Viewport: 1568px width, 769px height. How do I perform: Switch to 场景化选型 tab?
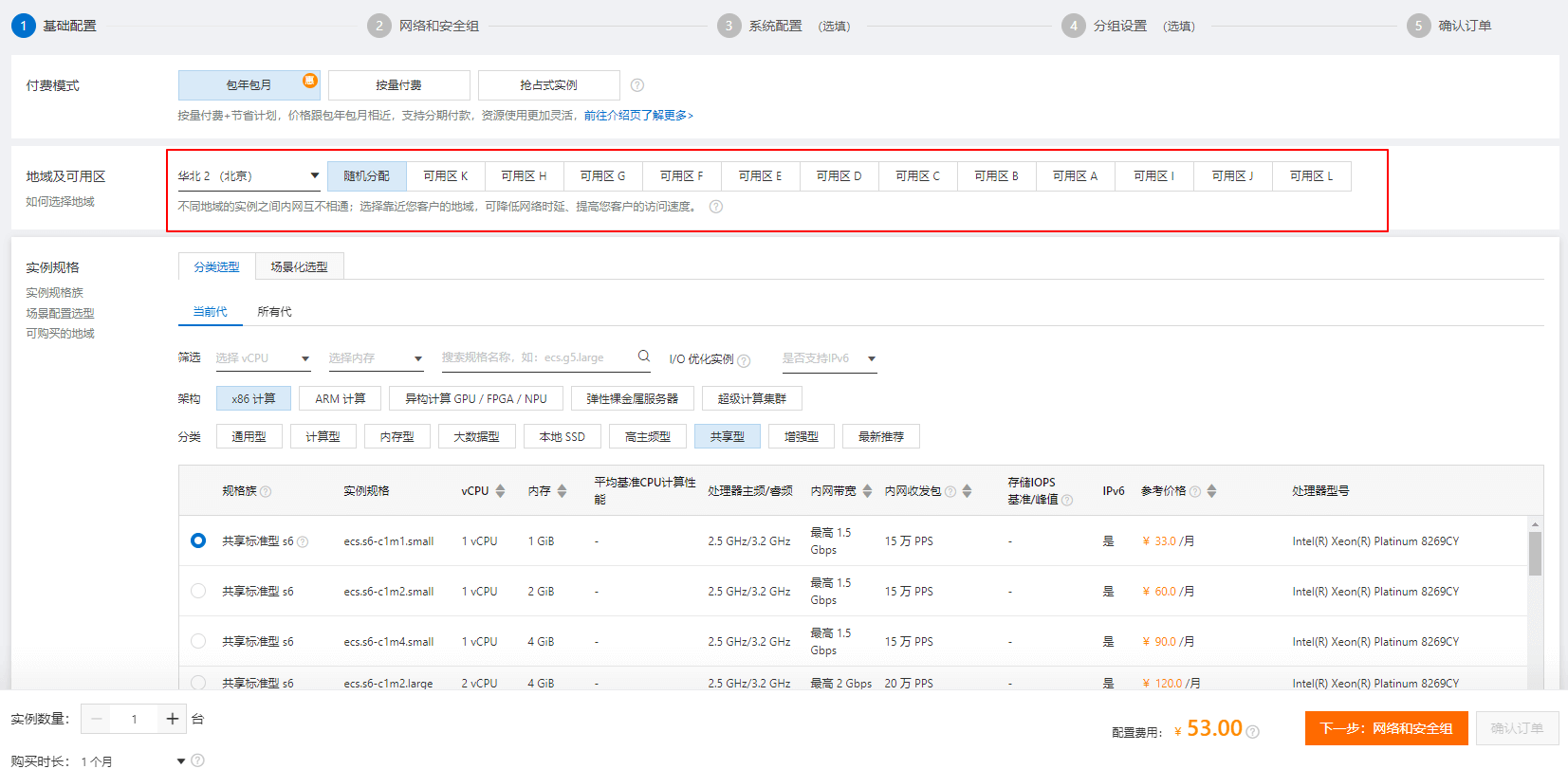299,266
